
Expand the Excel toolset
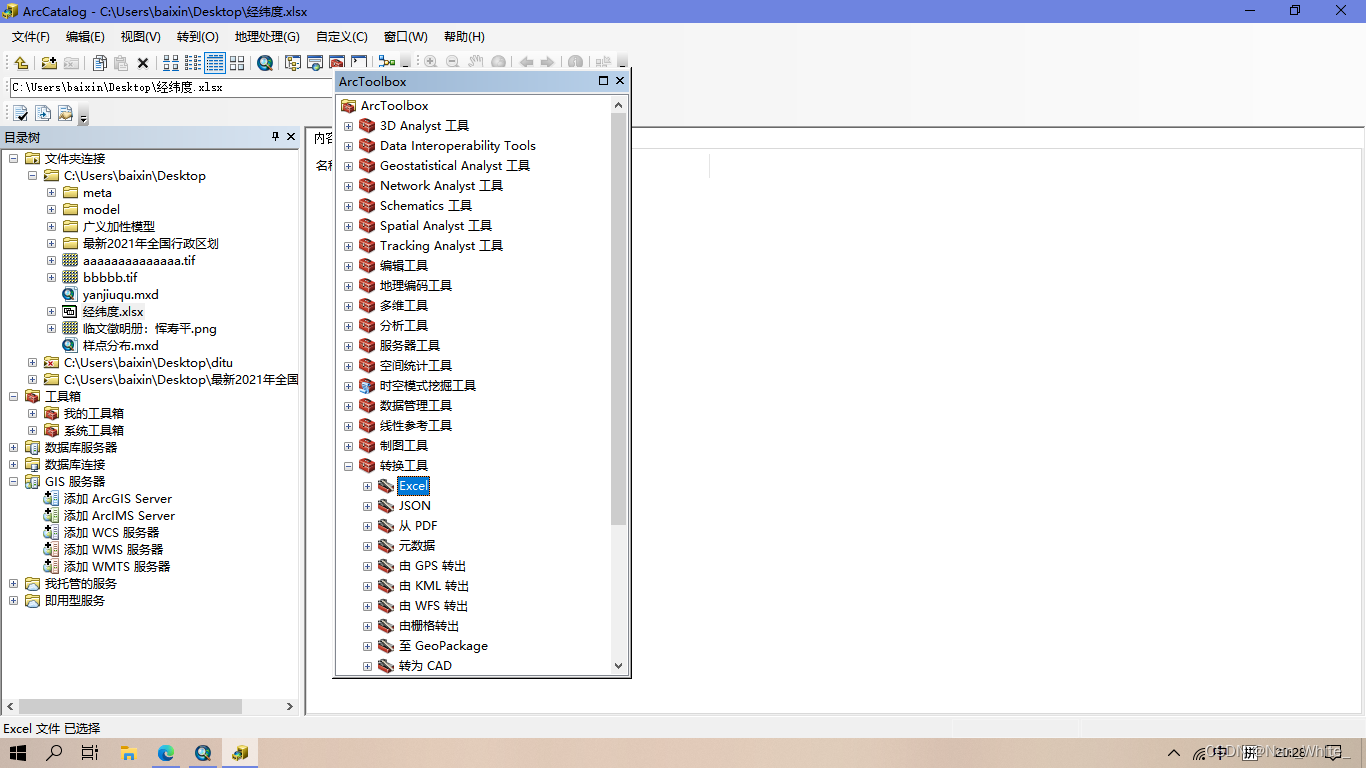[x=367, y=486]
